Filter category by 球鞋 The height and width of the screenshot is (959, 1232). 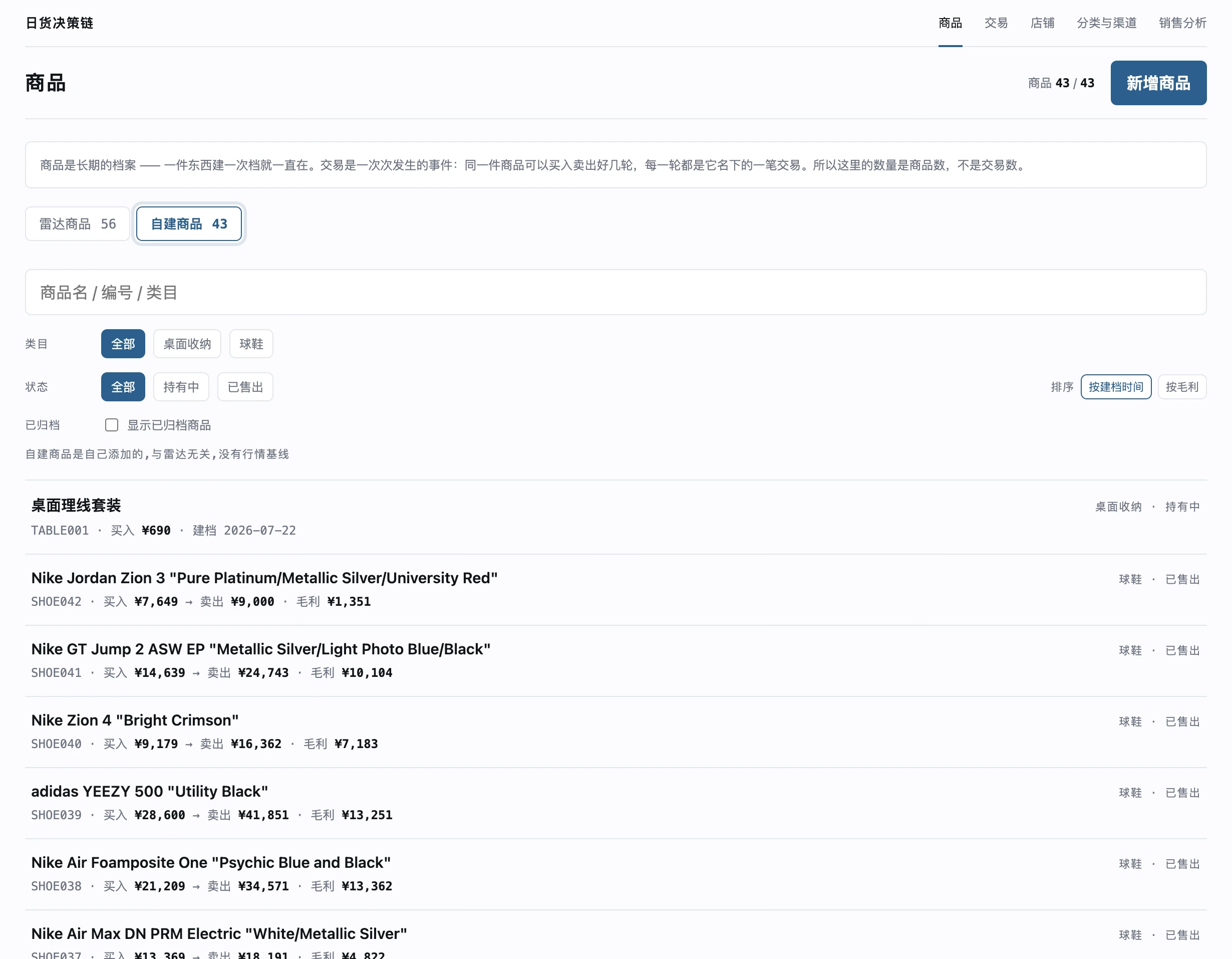pyautogui.click(x=251, y=344)
